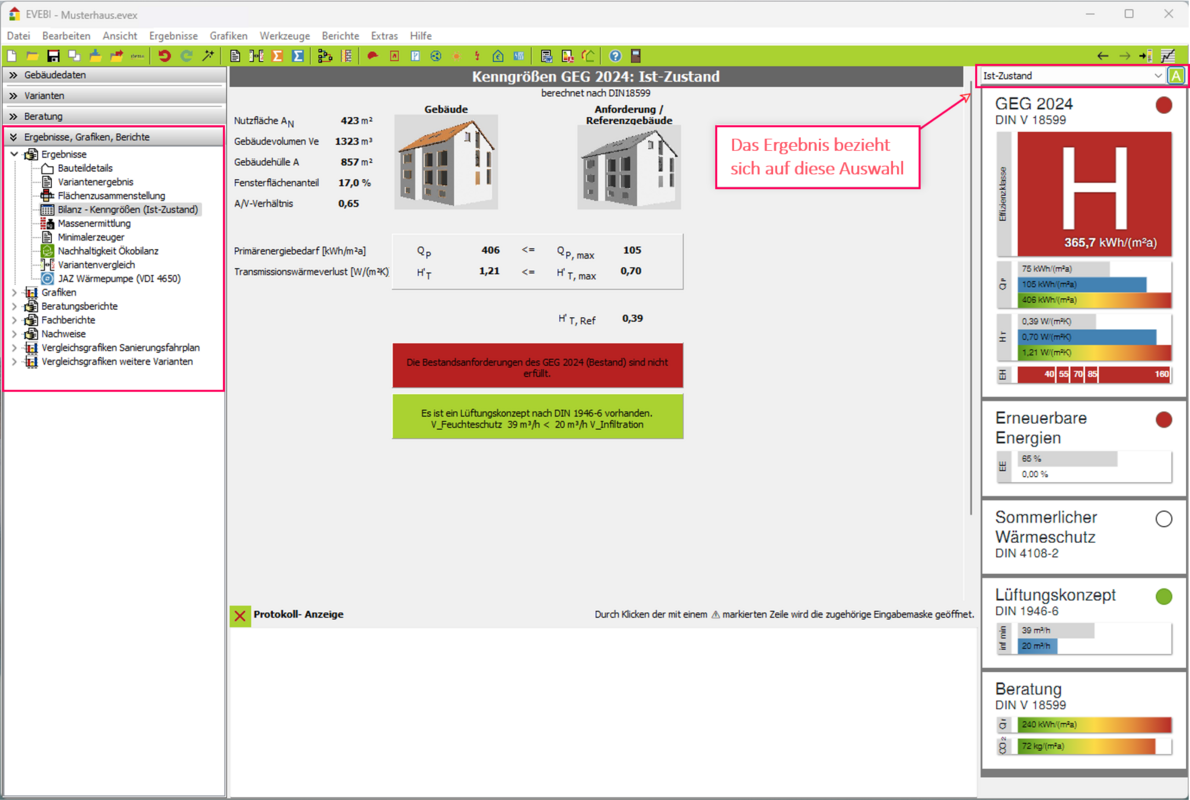
Task: Open the Werkzeuge menu
Action: coord(284,36)
